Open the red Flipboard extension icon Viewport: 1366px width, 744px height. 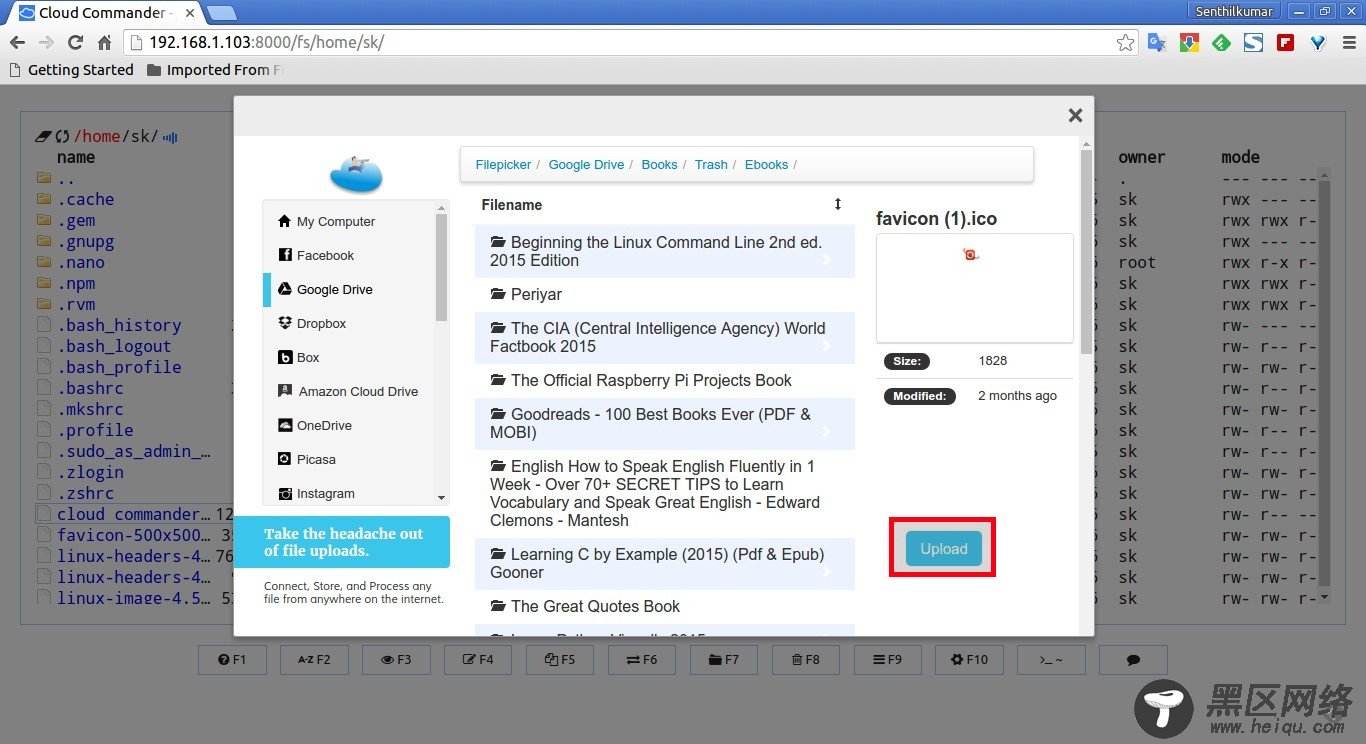point(1285,43)
